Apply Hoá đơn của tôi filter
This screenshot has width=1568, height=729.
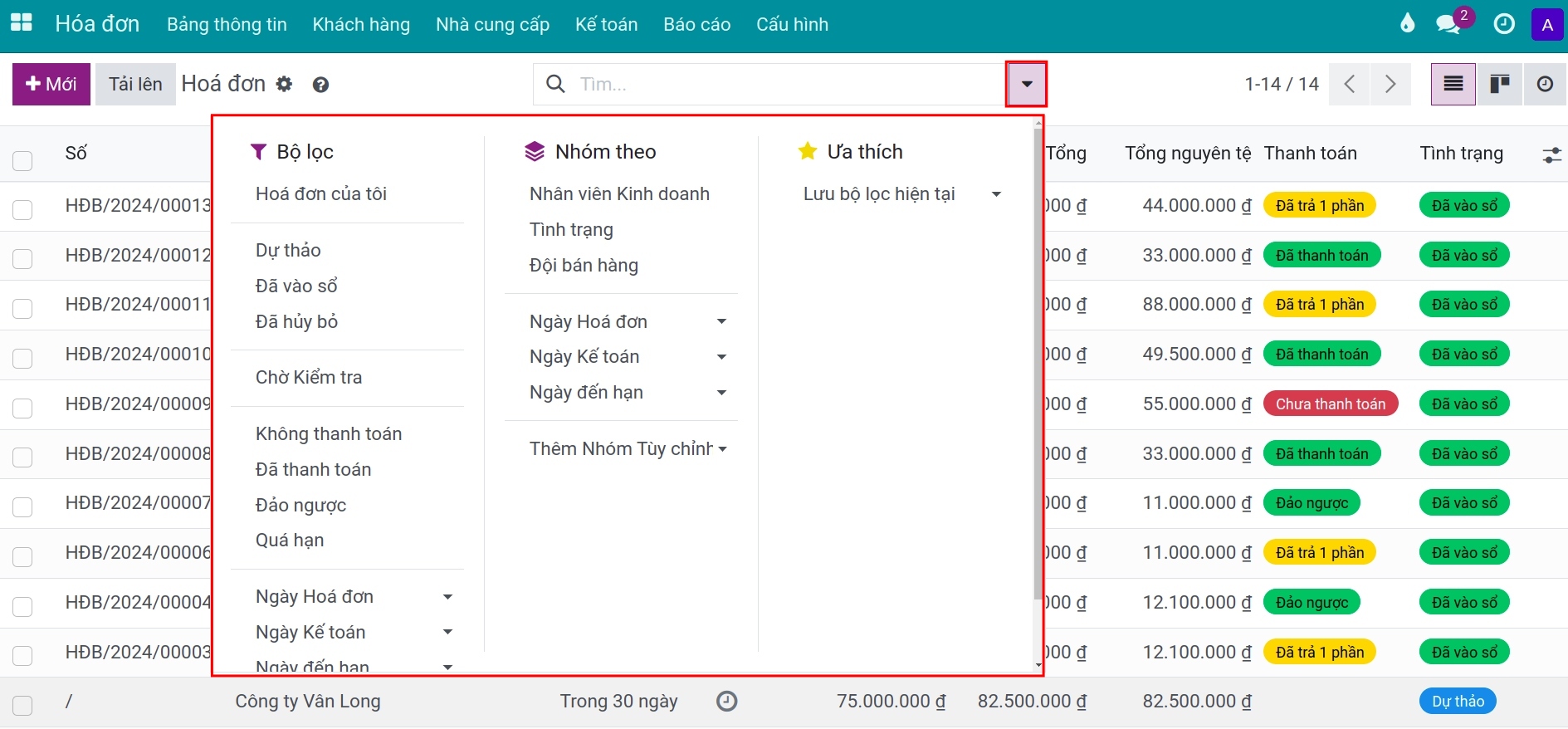321,194
